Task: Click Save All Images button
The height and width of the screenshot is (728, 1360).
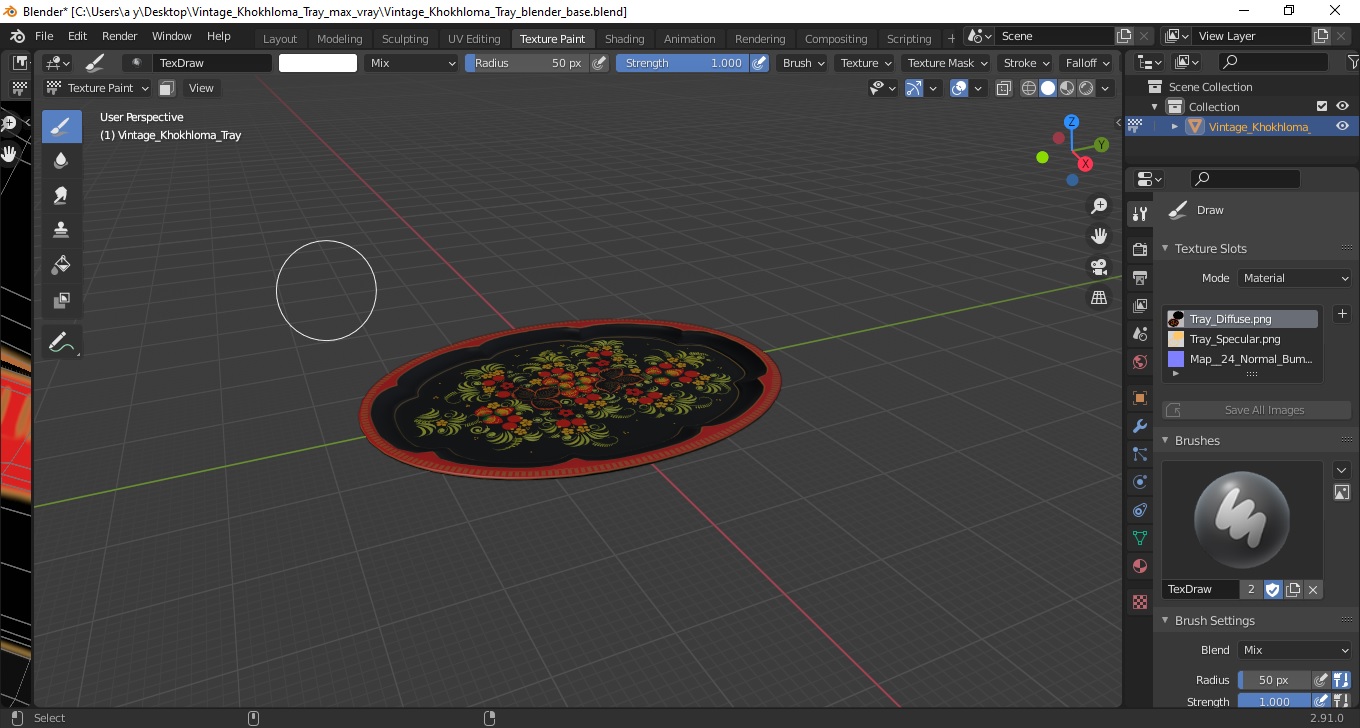Action: coord(1256,410)
